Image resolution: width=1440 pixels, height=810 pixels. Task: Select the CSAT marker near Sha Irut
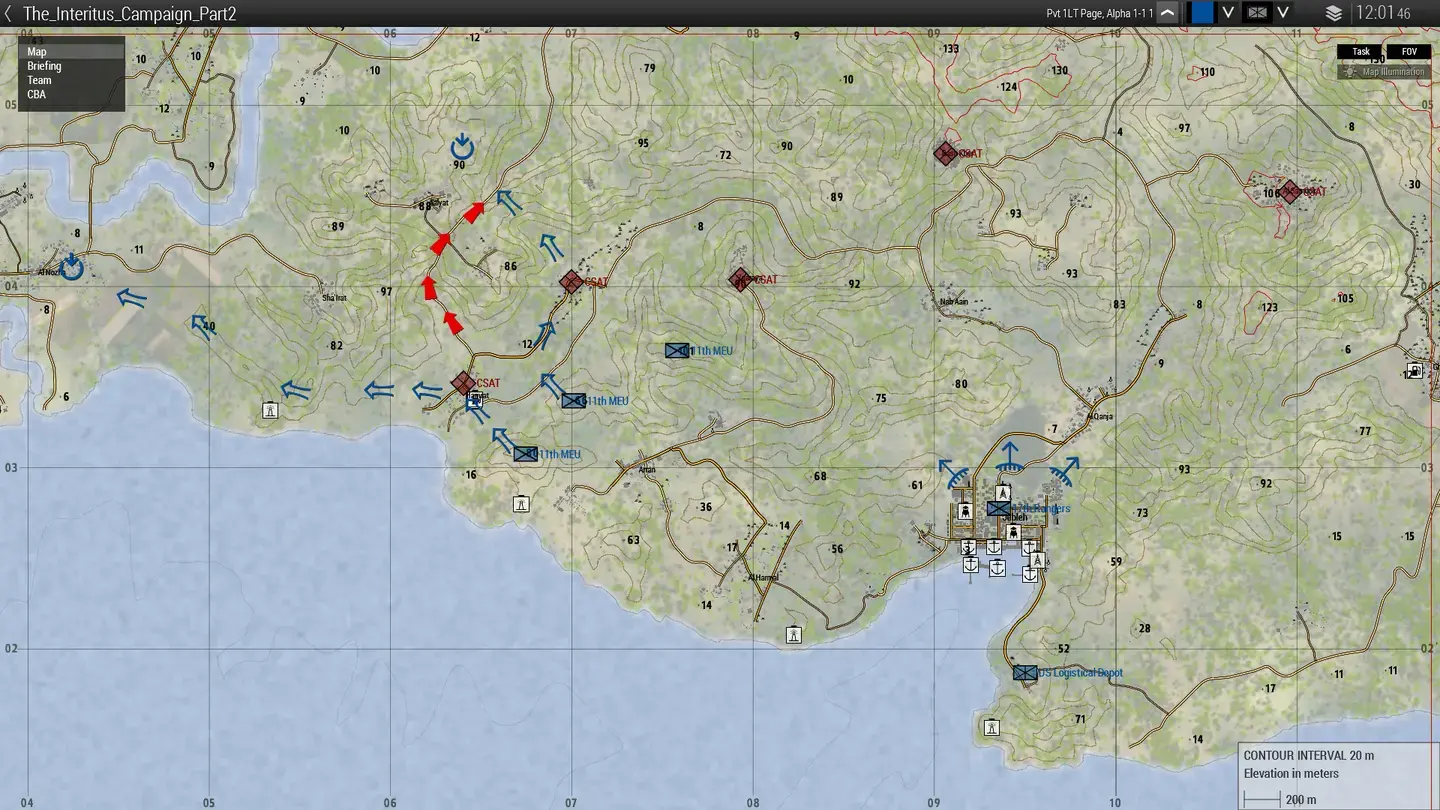(463, 382)
